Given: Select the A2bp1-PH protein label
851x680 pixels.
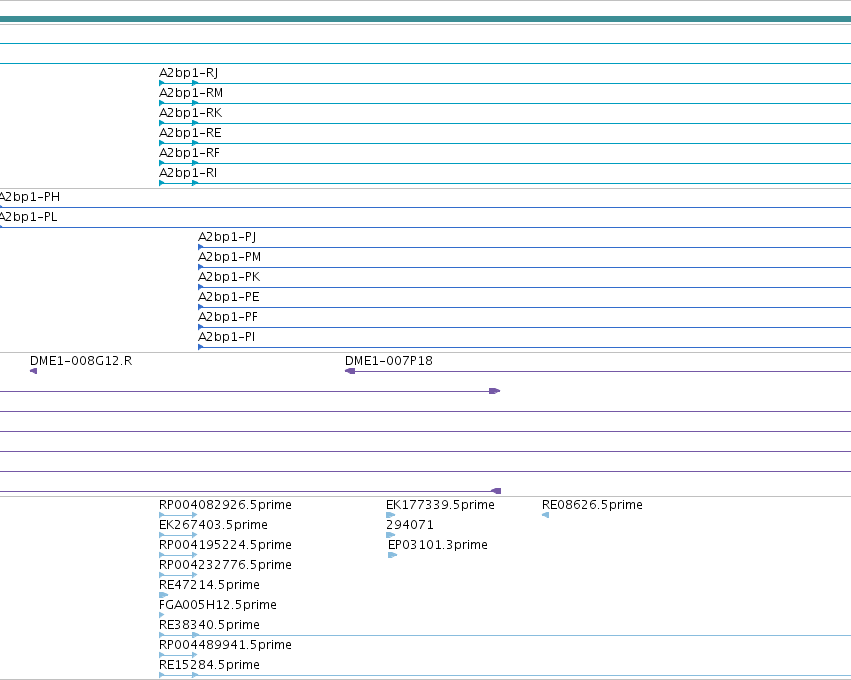Looking at the screenshot, I should [x=30, y=196].
